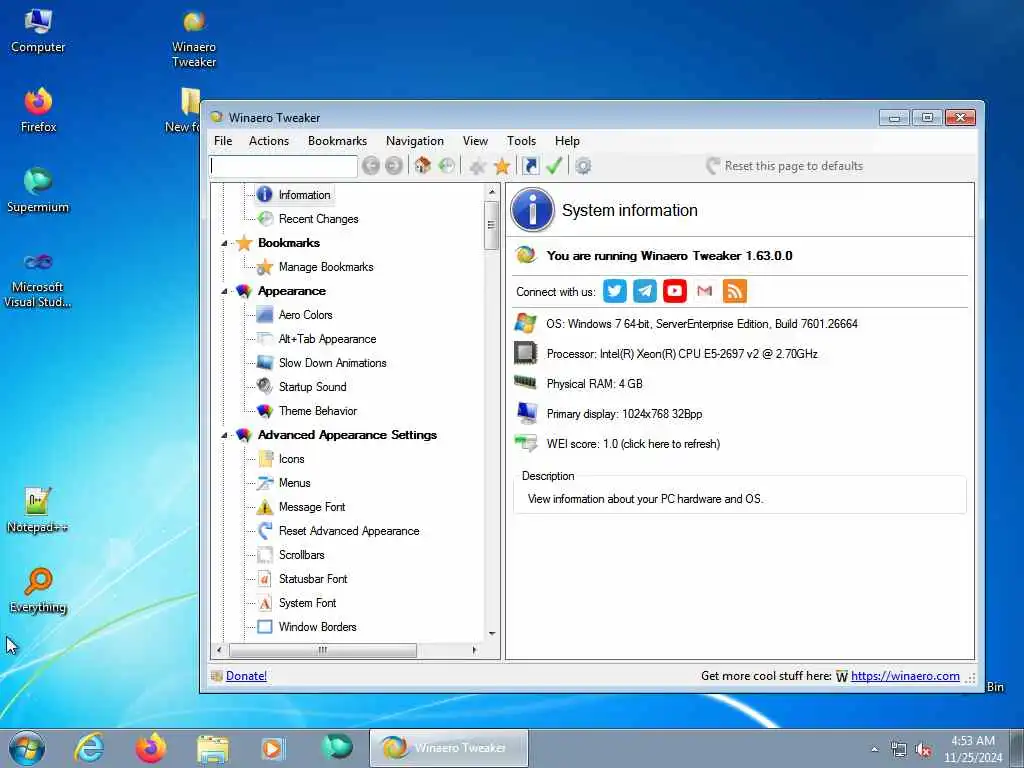Select Everything search desktop icon
This screenshot has height=768, width=1024.
(39, 590)
